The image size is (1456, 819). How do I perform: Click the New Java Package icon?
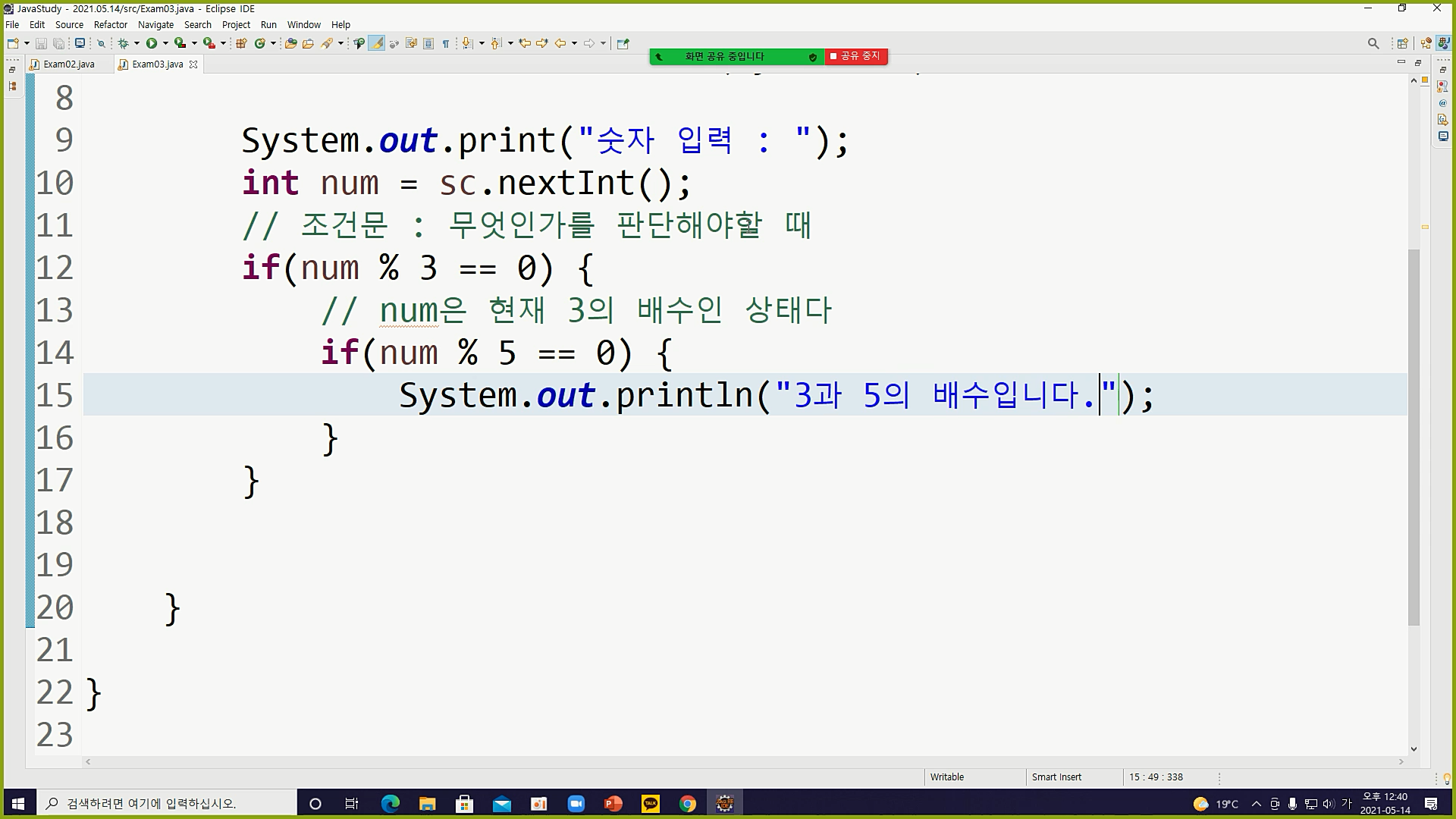241,43
